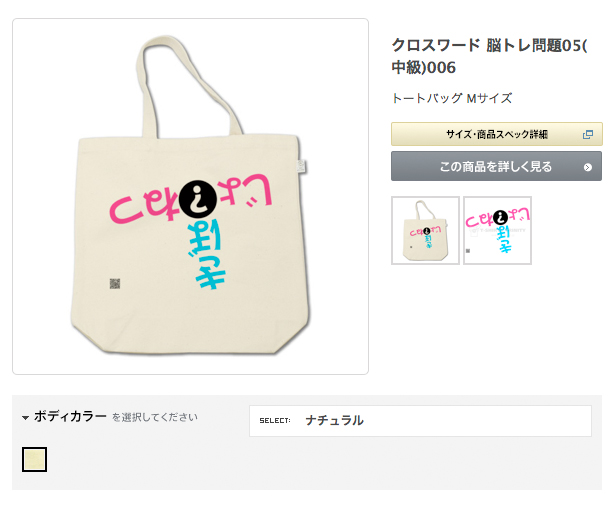Open この商品を詳しく見る button
The height and width of the screenshot is (523, 614).
496,166
